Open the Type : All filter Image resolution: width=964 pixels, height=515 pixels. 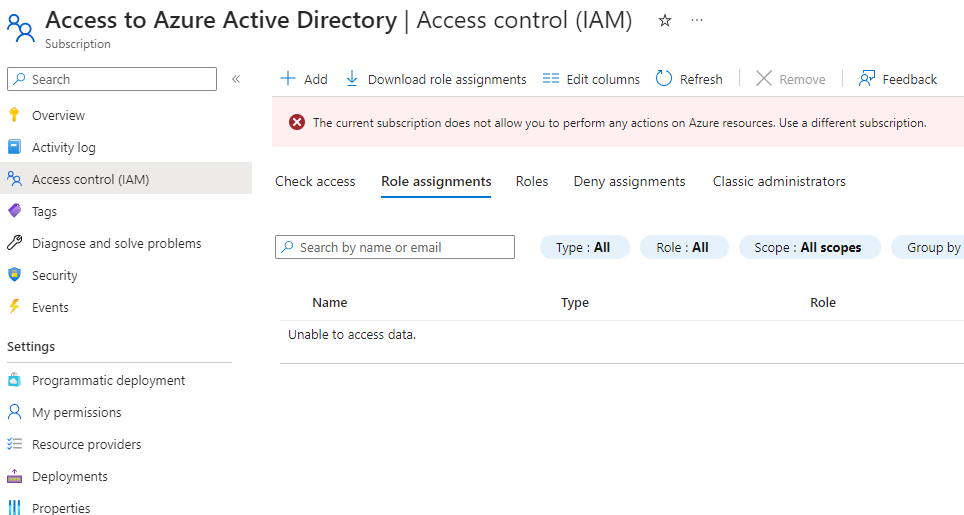(x=584, y=247)
